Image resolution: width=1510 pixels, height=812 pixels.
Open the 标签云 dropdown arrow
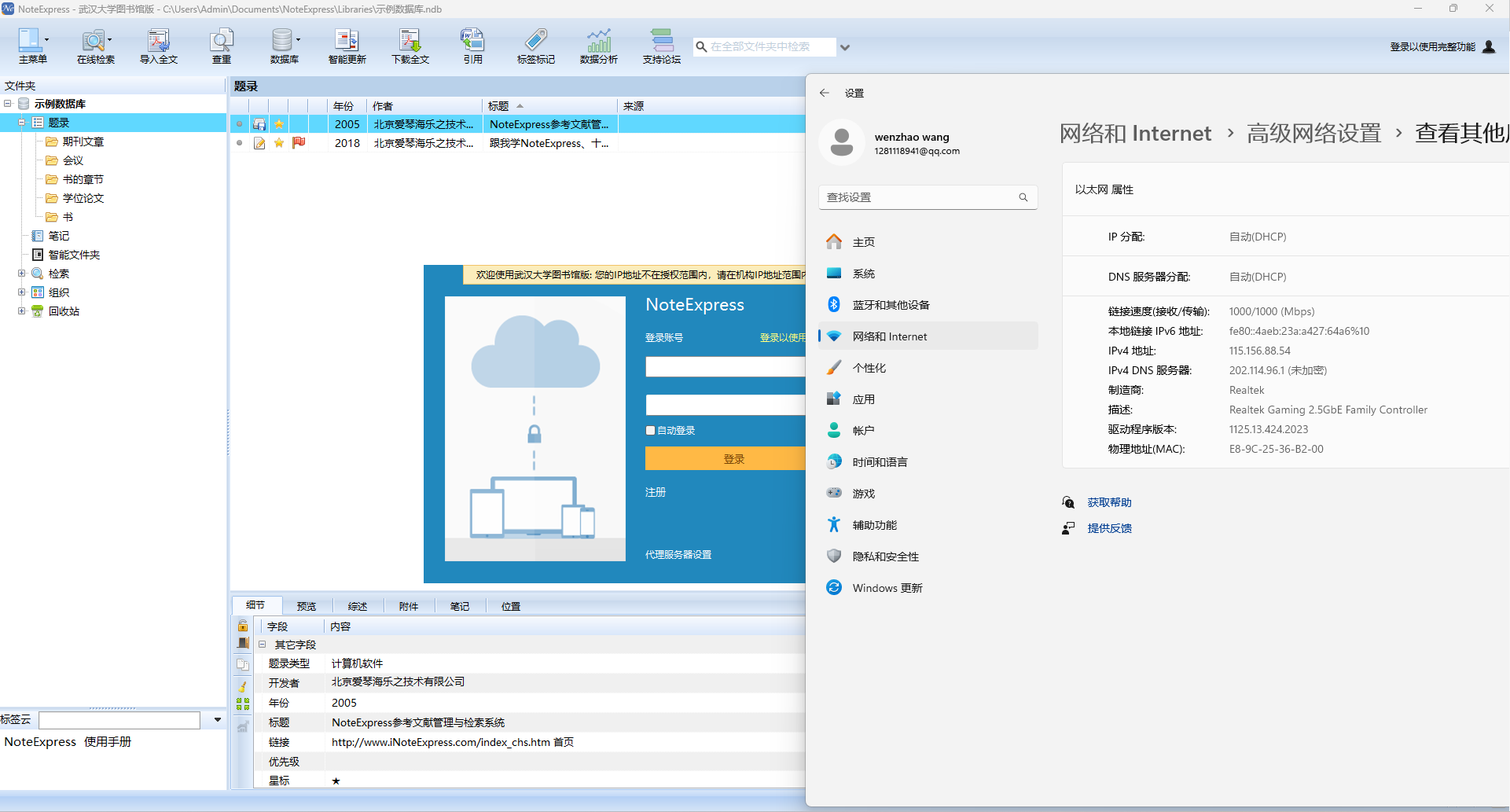click(217, 719)
